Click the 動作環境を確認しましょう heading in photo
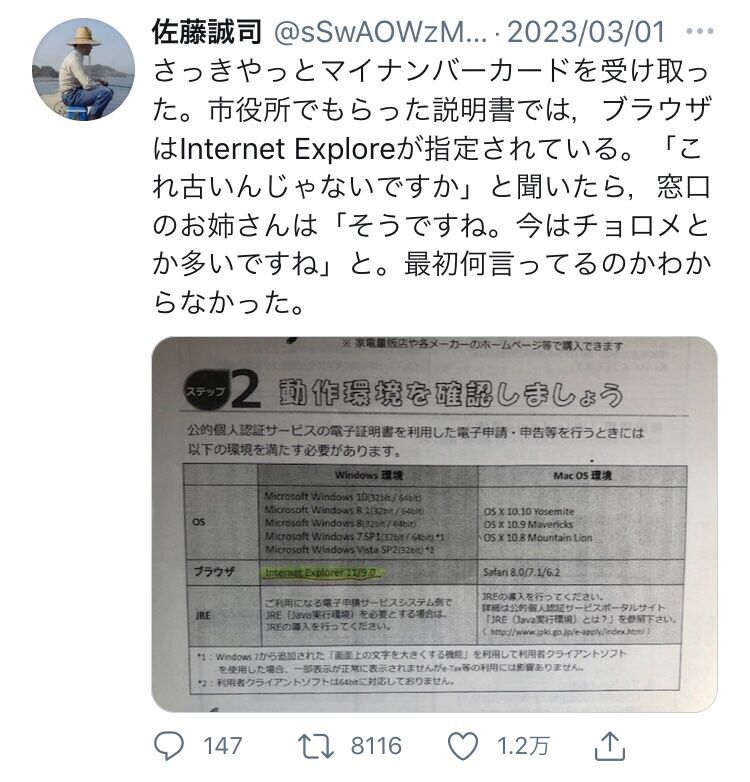750x782 pixels. coord(451,393)
